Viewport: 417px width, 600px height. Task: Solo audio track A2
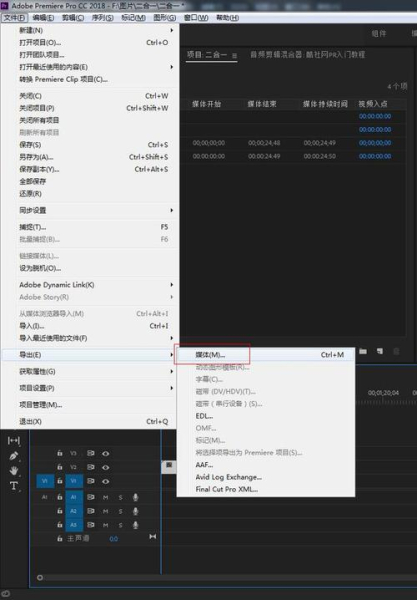pyautogui.click(x=120, y=511)
